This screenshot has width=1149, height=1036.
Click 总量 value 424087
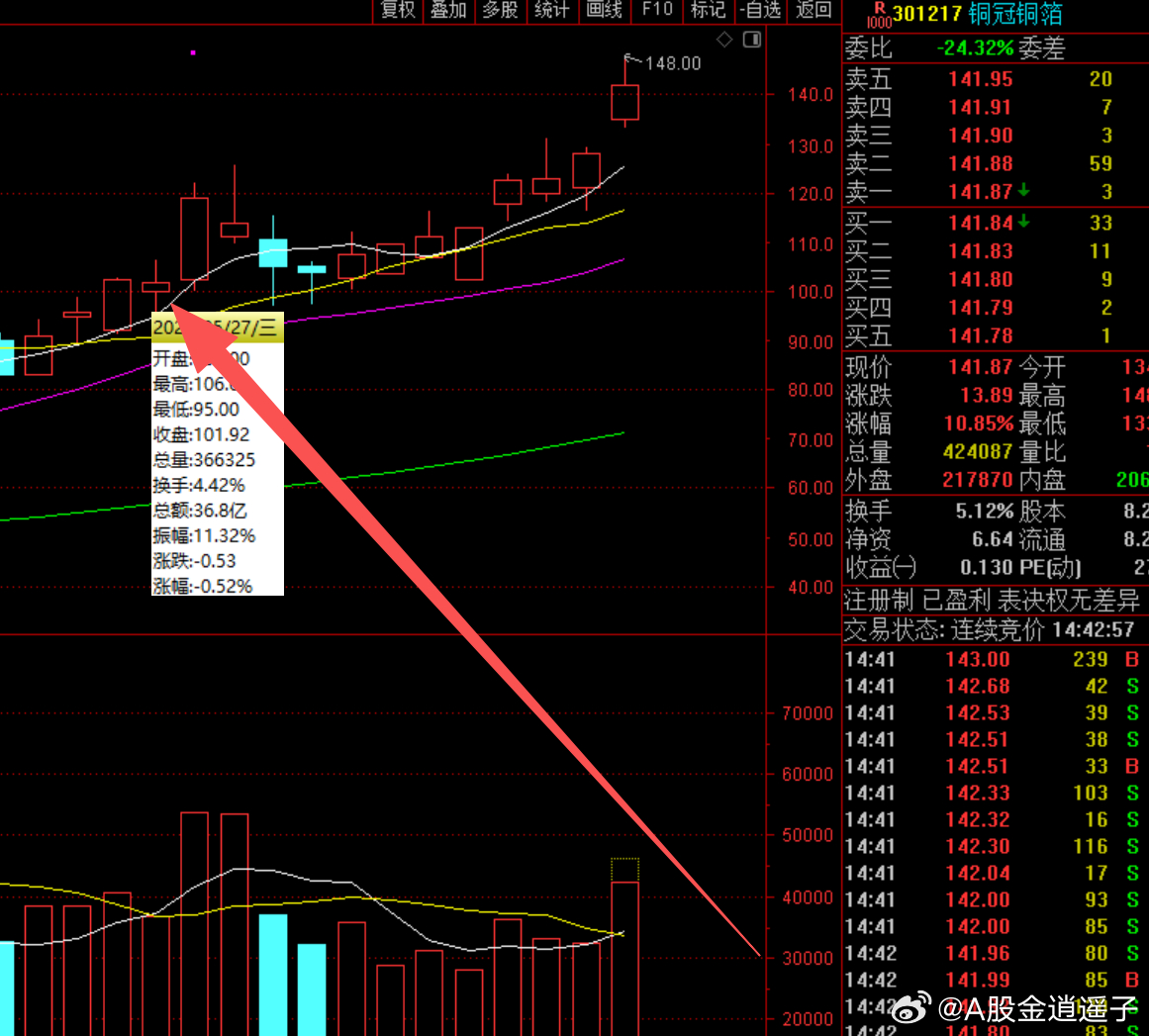pyautogui.click(x=978, y=452)
